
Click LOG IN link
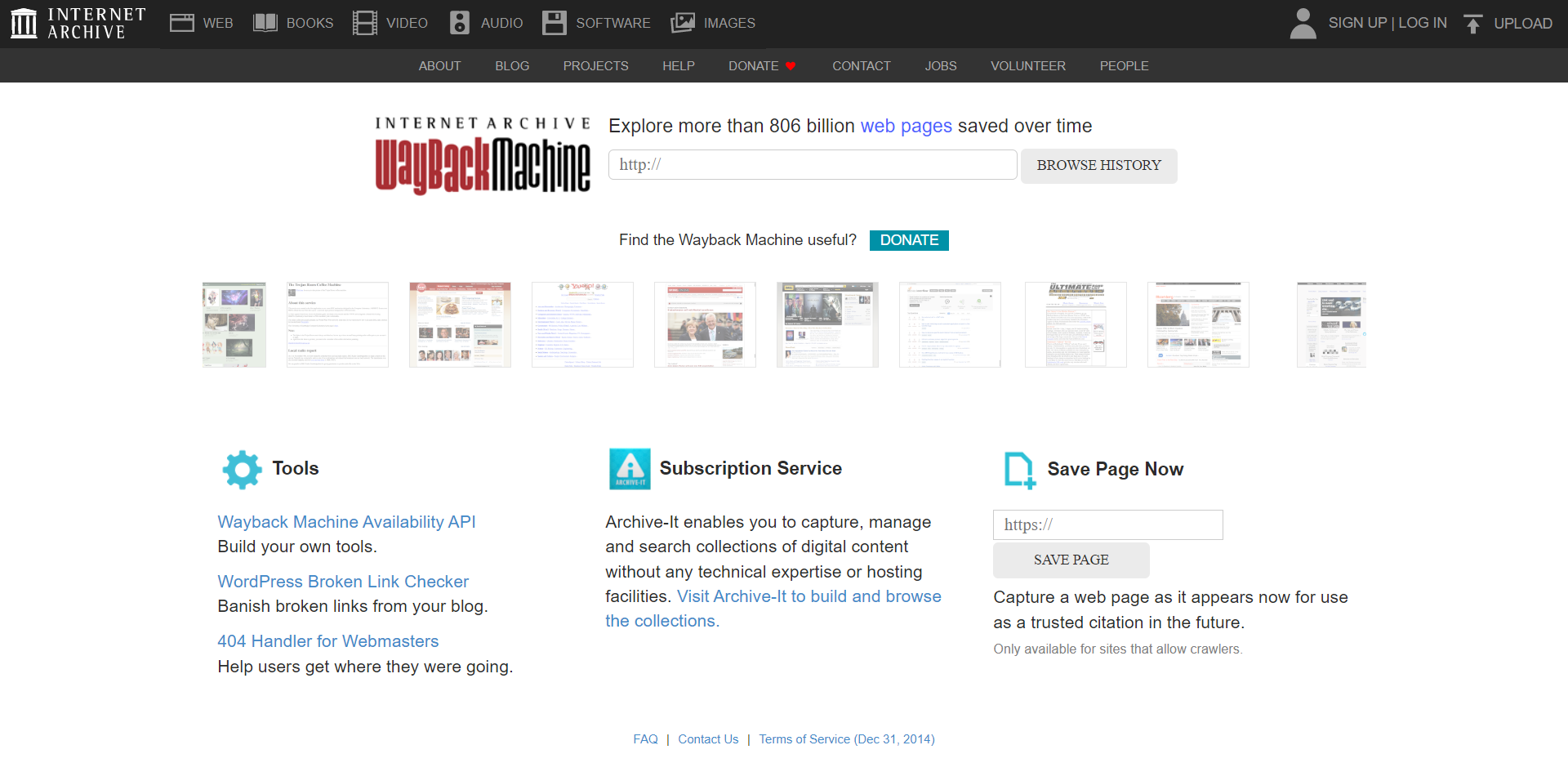[x=1423, y=23]
